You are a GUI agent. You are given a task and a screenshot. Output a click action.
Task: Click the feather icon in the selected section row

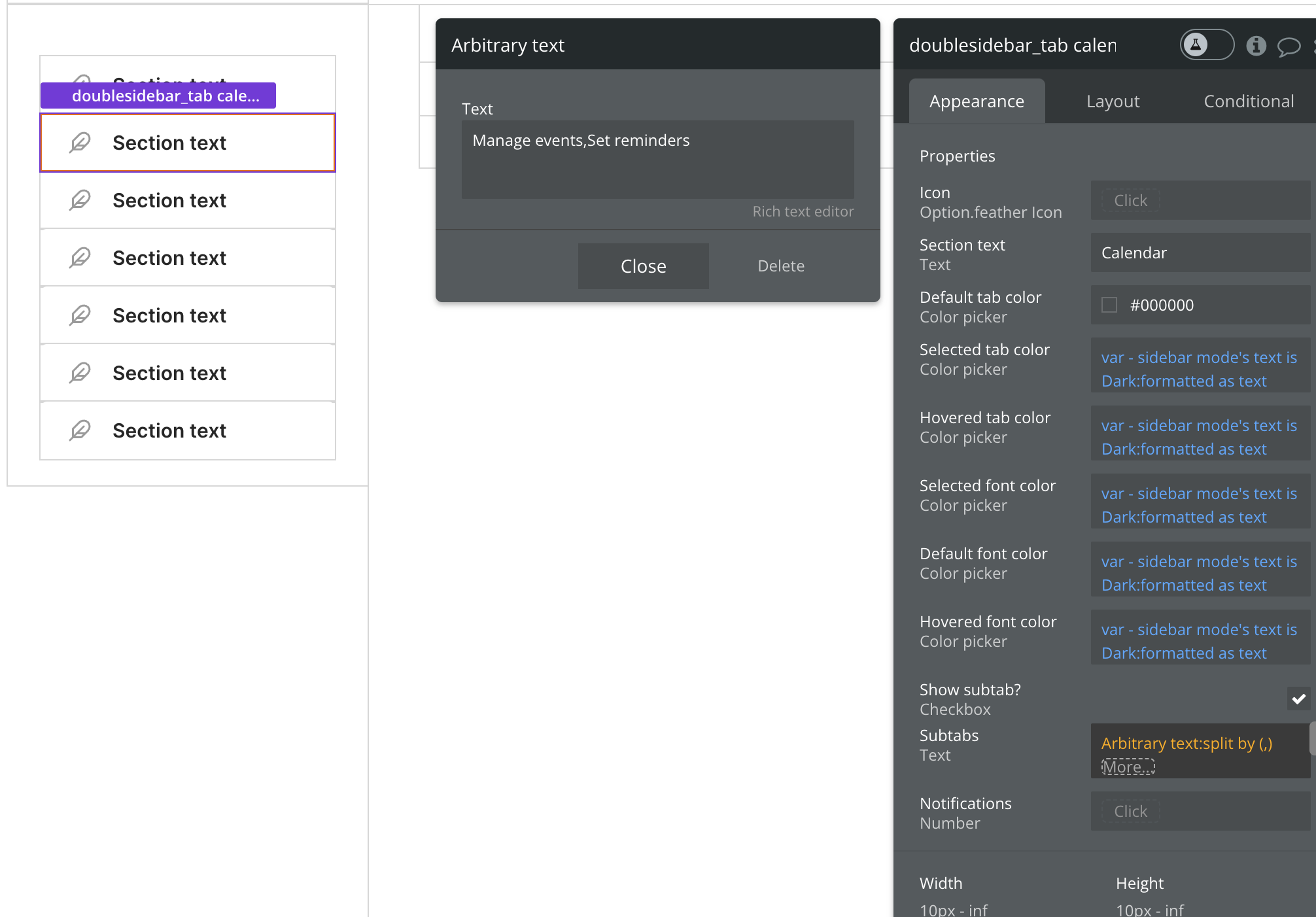[x=80, y=143]
